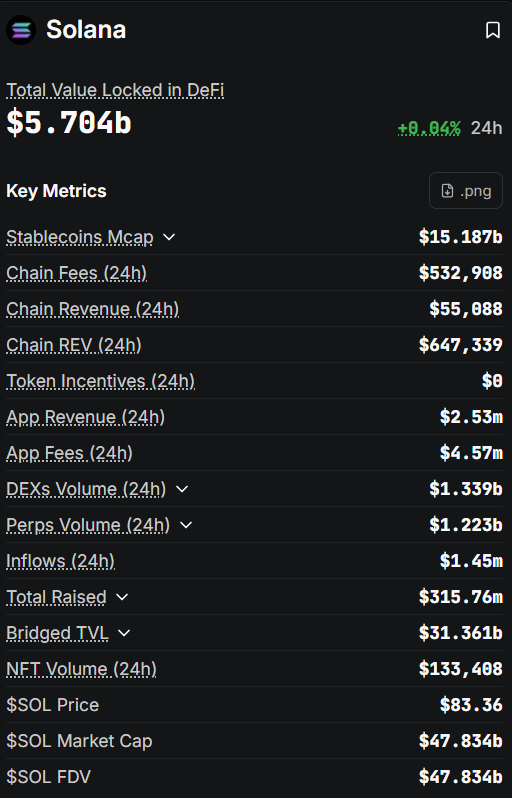Bookmark the Solana chain
512x798 pixels.
point(492,30)
